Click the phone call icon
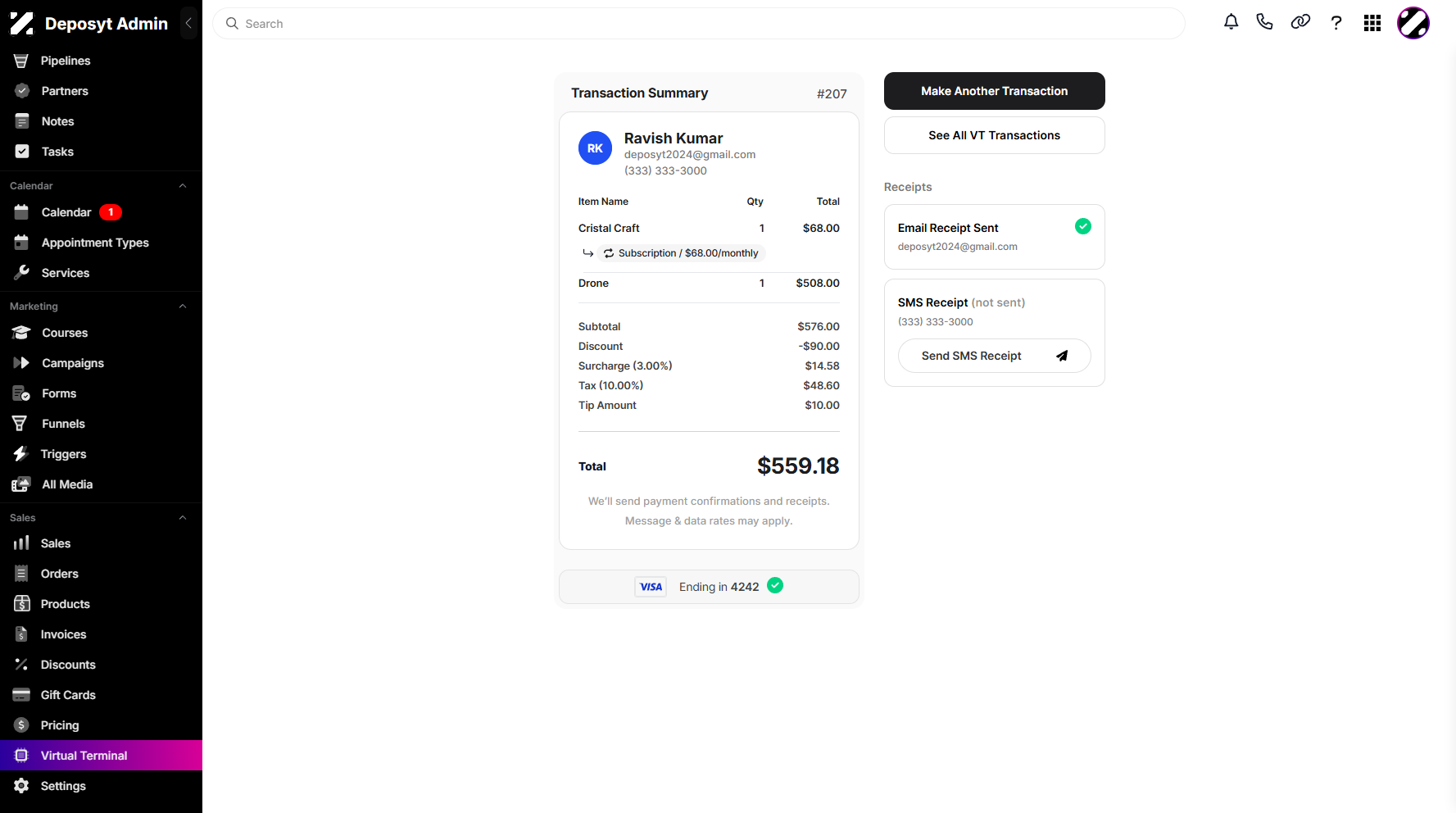Image resolution: width=1456 pixels, height=813 pixels. click(x=1265, y=22)
